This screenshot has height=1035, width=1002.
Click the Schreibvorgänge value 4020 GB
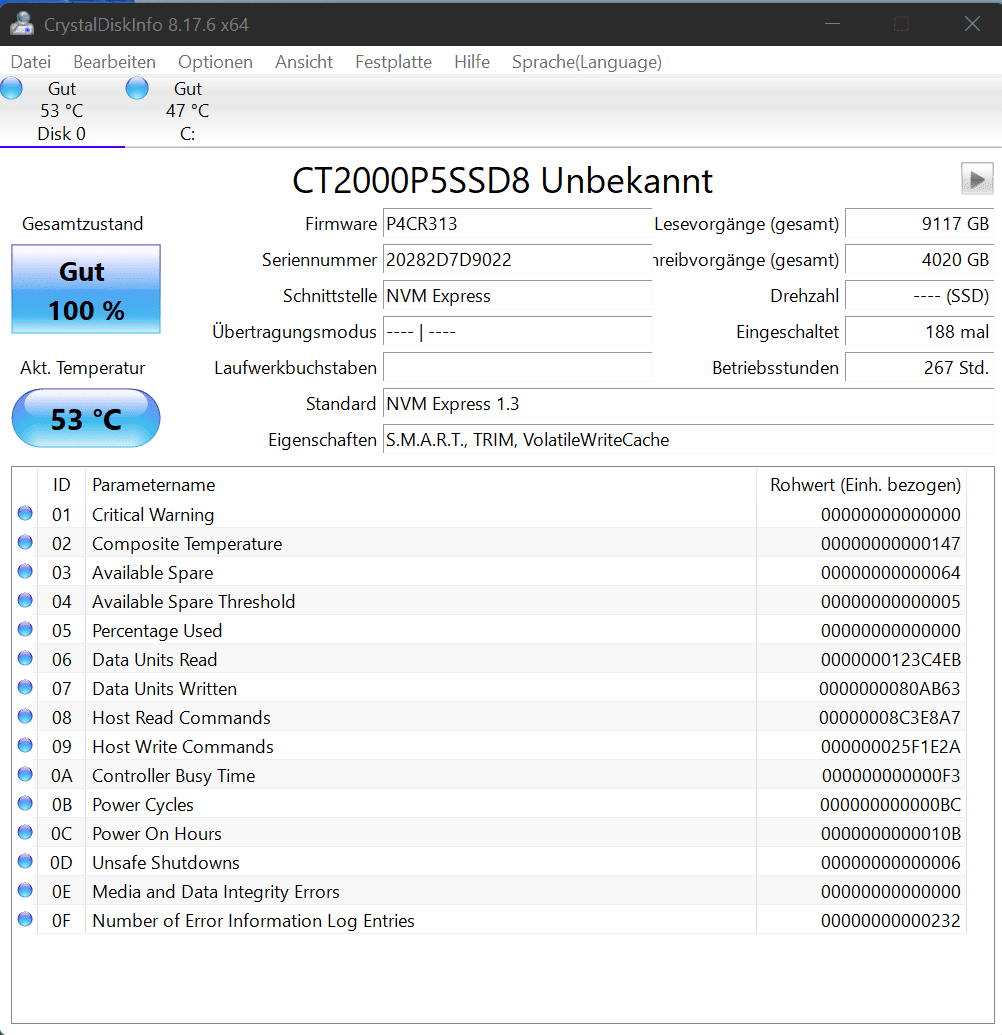919,260
